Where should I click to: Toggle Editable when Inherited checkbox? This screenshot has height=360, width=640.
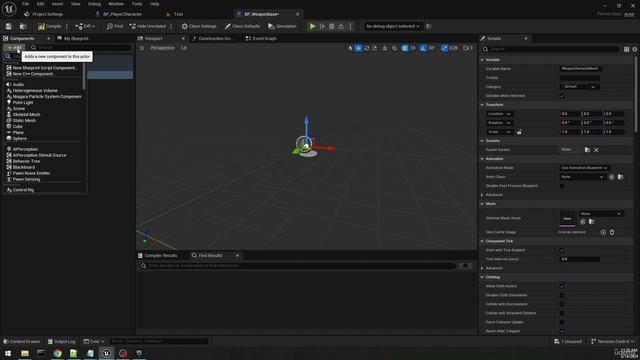(562, 96)
